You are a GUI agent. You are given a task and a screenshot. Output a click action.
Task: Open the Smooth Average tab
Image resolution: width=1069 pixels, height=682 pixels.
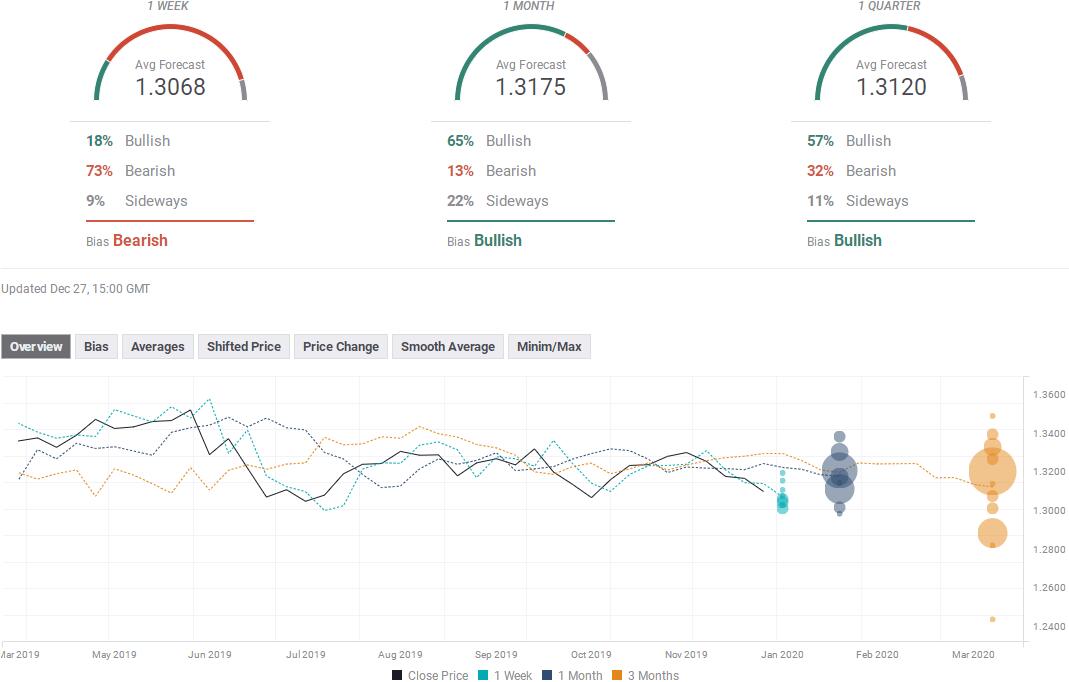(448, 346)
